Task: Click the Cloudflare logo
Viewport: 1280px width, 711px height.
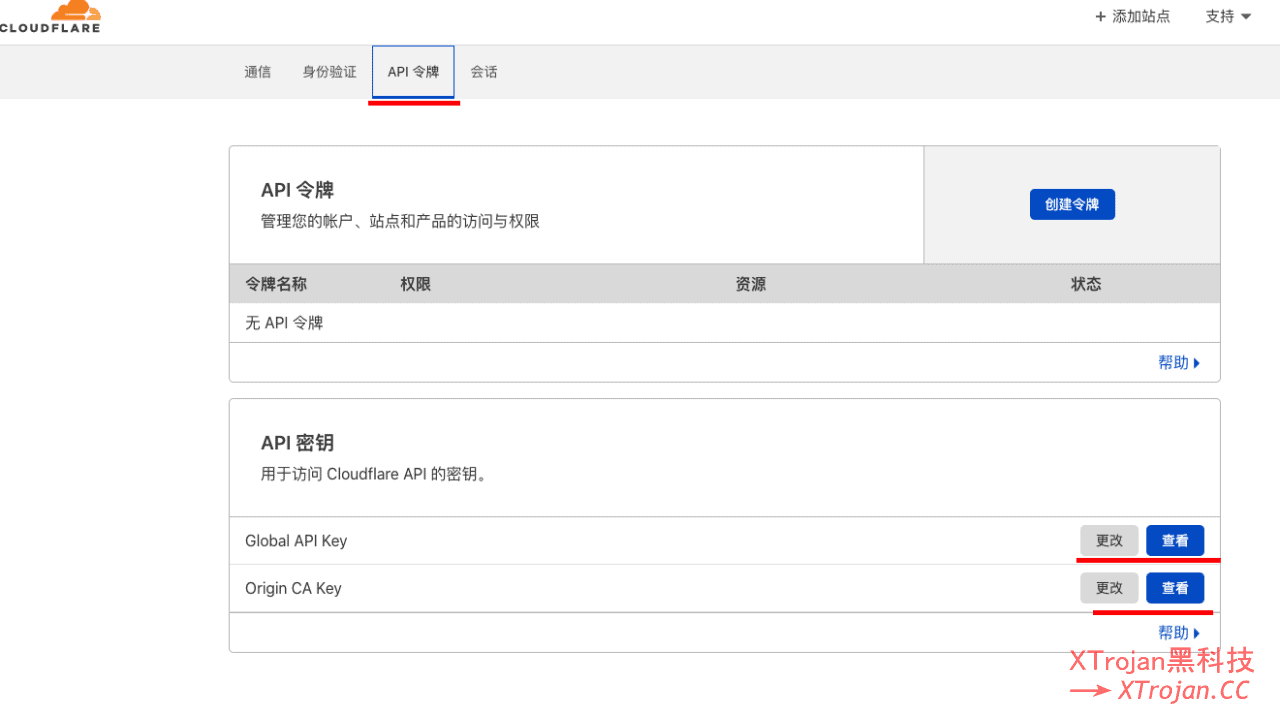Action: [x=50, y=17]
